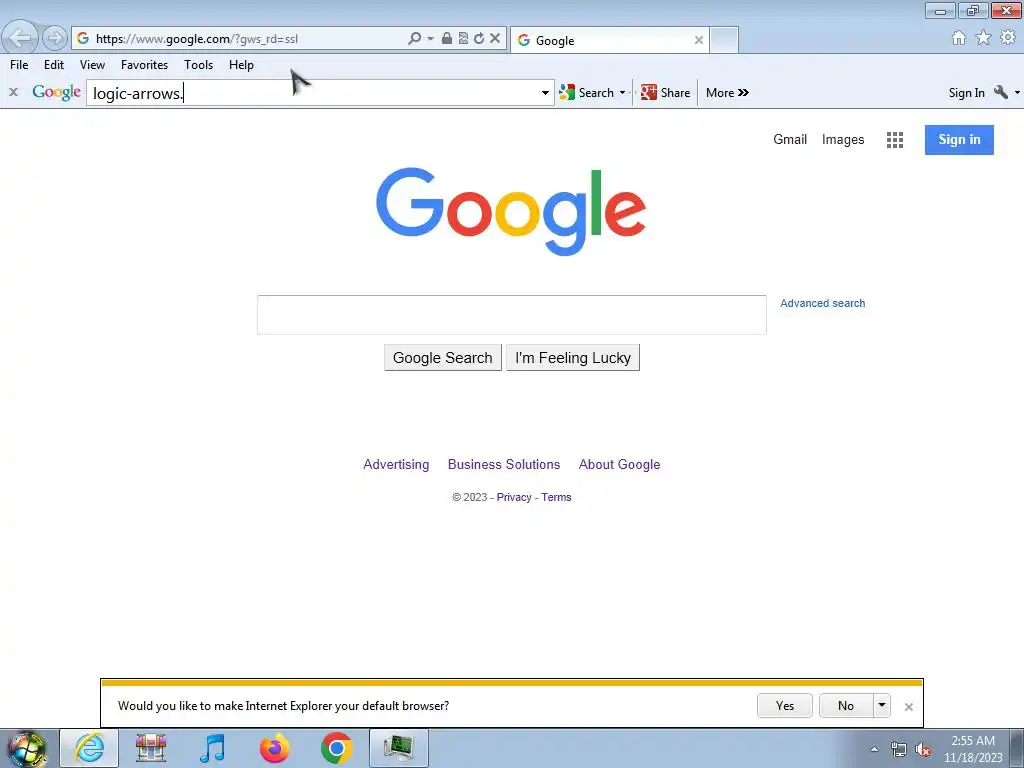Screen dimensions: 1024x768
Task: Show hidden system tray icons
Action: [874, 749]
